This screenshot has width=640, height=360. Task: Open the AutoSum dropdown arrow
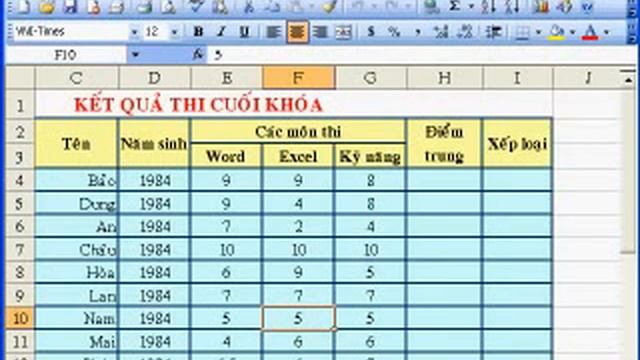(471, 6)
